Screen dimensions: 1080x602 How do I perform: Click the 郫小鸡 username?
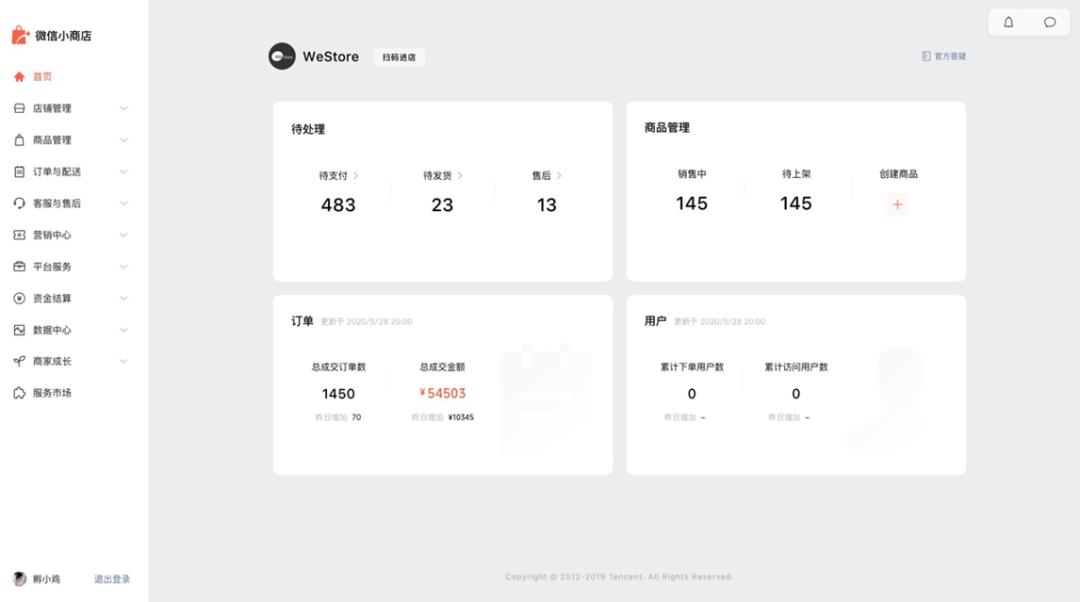pos(46,579)
